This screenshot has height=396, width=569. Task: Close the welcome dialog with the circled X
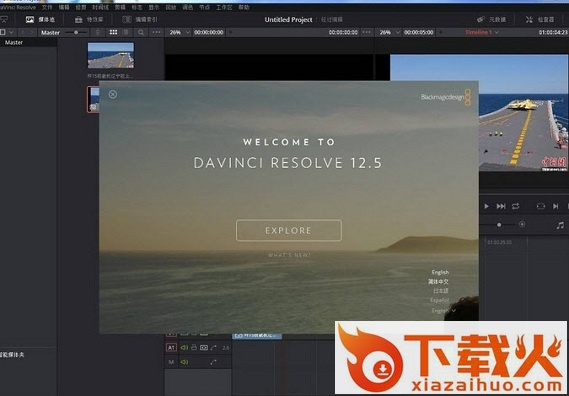pyautogui.click(x=113, y=94)
